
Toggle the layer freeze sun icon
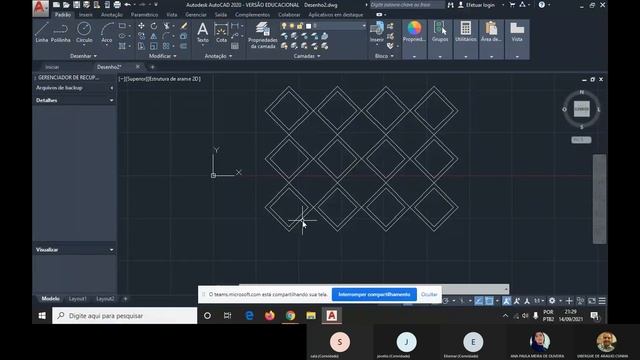click(292, 26)
